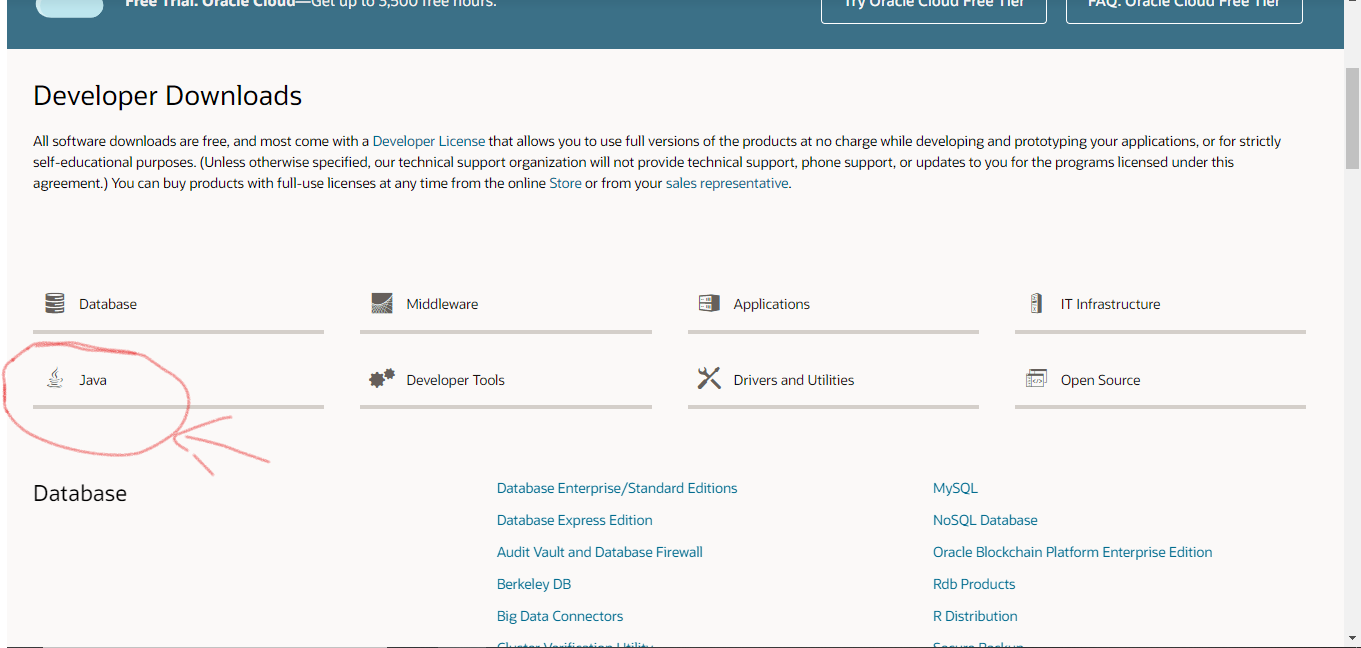The width and height of the screenshot is (1361, 648).
Task: Click the Applications category icon
Action: [x=709, y=304]
